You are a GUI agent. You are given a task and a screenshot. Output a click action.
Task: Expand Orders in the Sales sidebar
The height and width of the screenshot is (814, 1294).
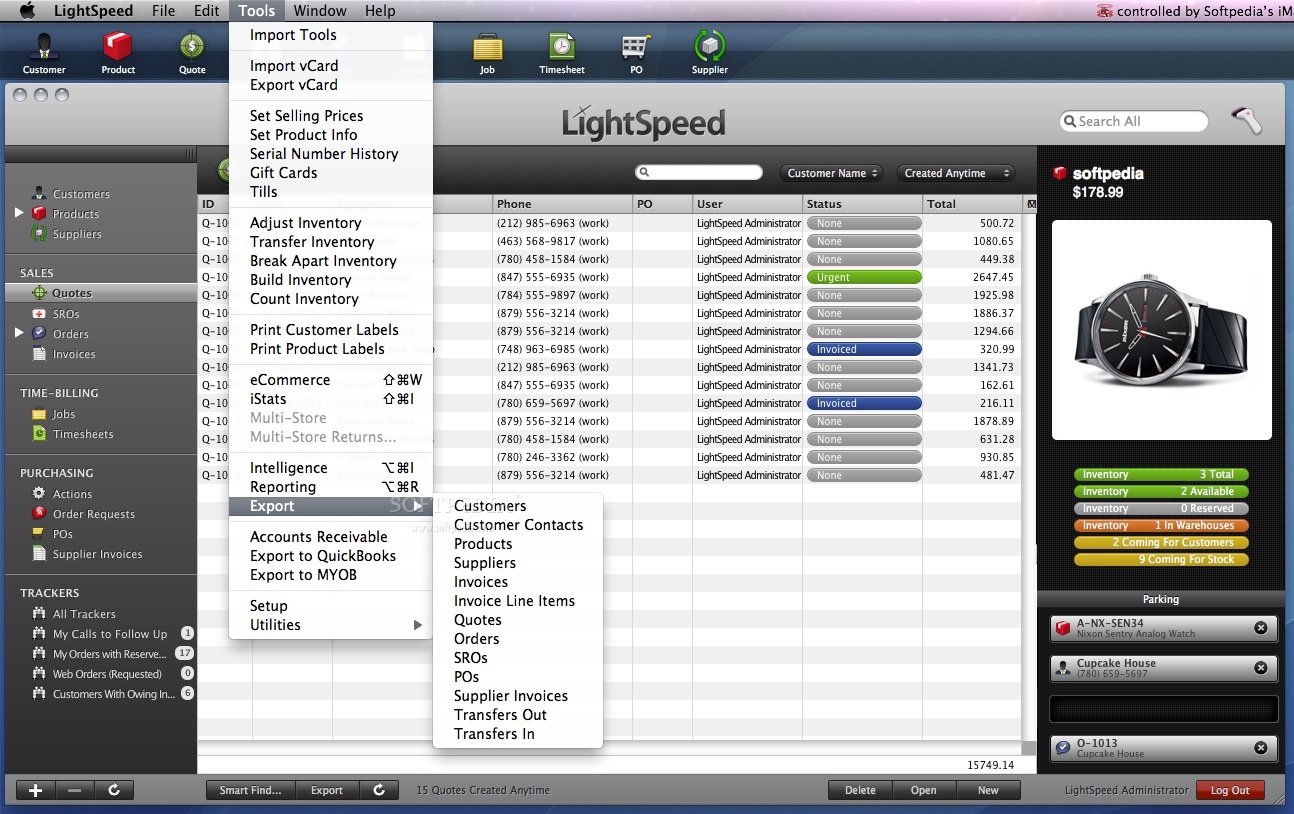17,334
